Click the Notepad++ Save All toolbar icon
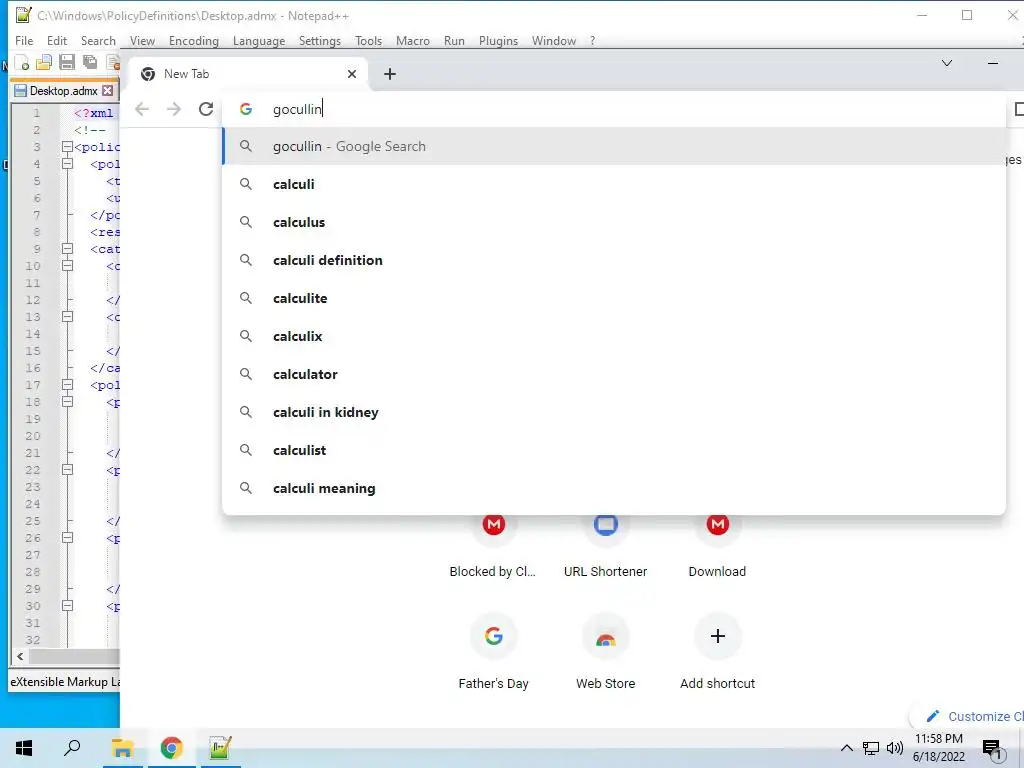Image resolution: width=1024 pixels, height=768 pixels. click(x=89, y=63)
